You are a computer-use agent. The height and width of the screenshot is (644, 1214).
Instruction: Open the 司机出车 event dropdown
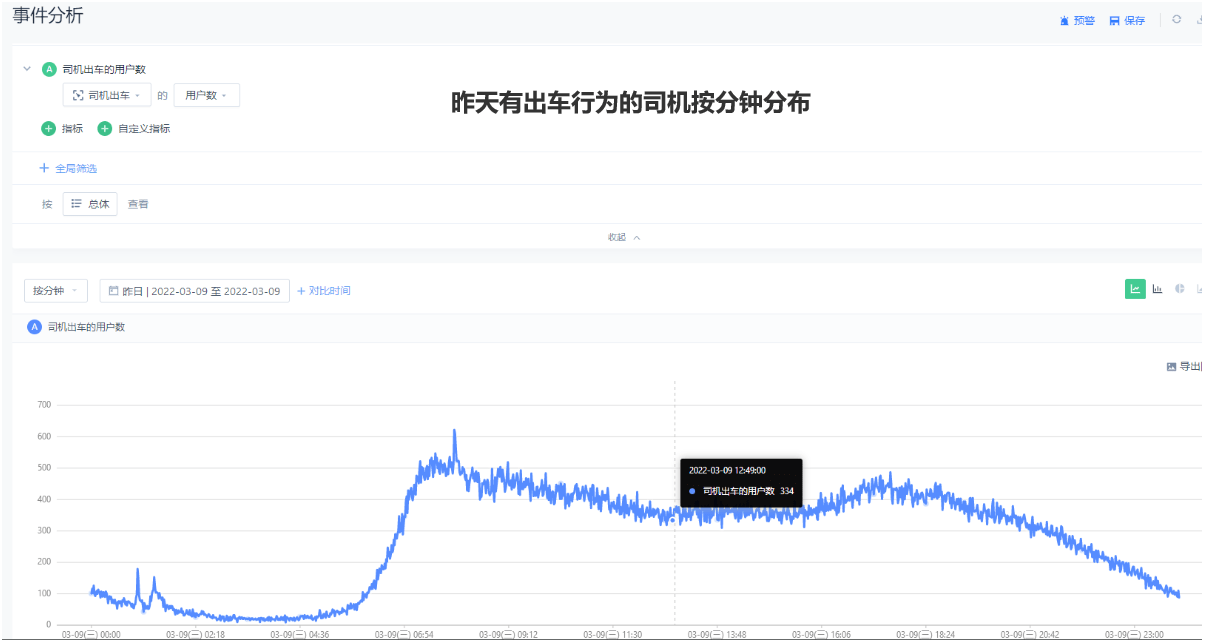[x=106, y=95]
